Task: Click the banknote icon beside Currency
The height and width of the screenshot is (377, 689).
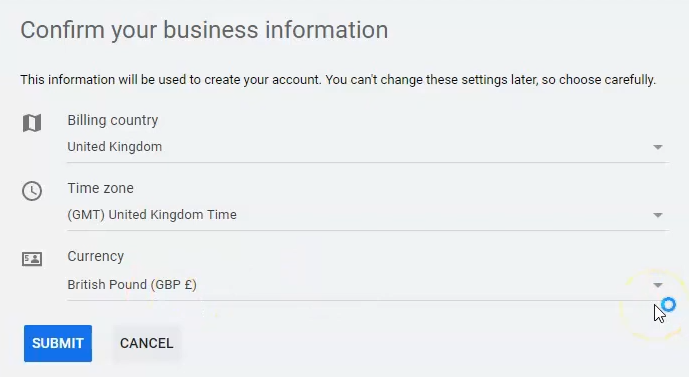Action: (x=32, y=259)
